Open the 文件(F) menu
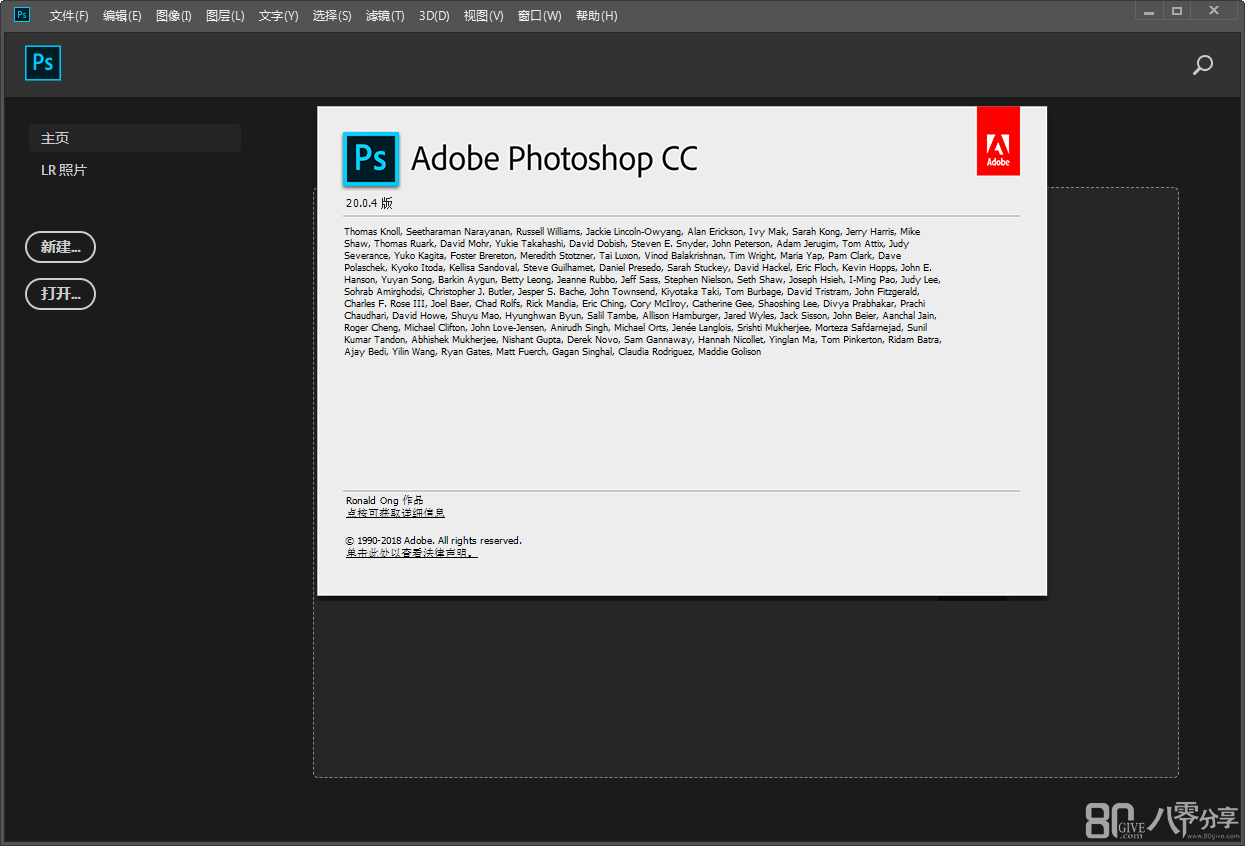Image resolution: width=1245 pixels, height=846 pixels. (69, 16)
